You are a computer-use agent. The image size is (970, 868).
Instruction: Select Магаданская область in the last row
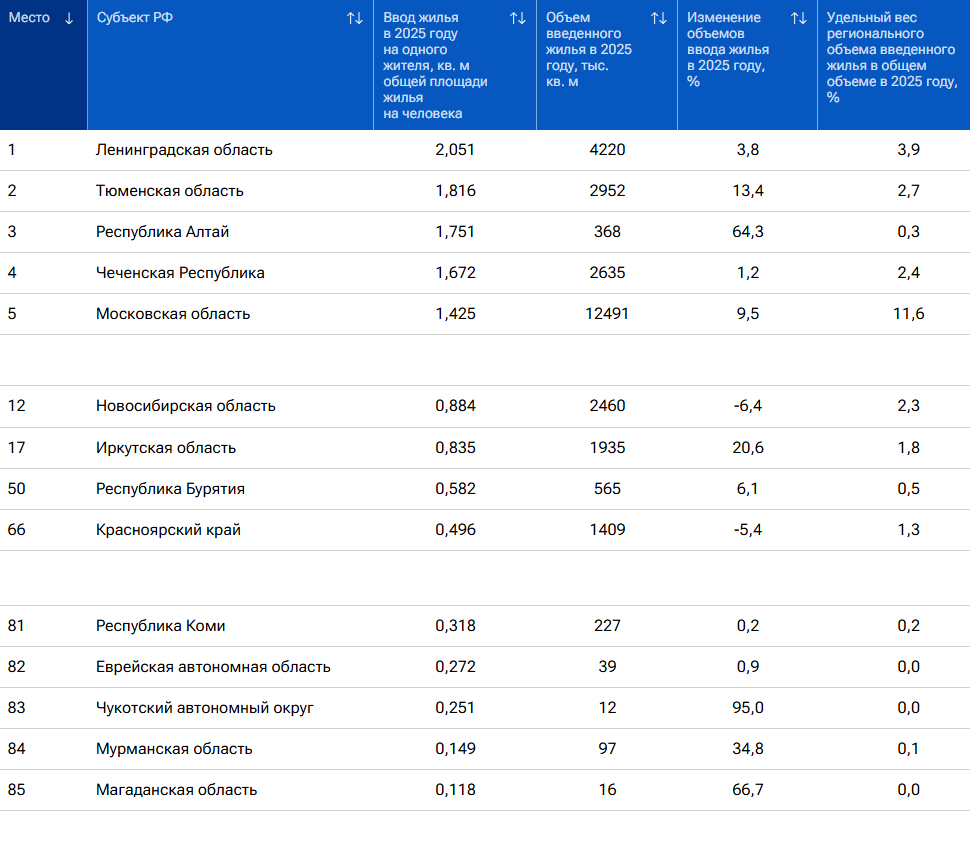coord(176,790)
